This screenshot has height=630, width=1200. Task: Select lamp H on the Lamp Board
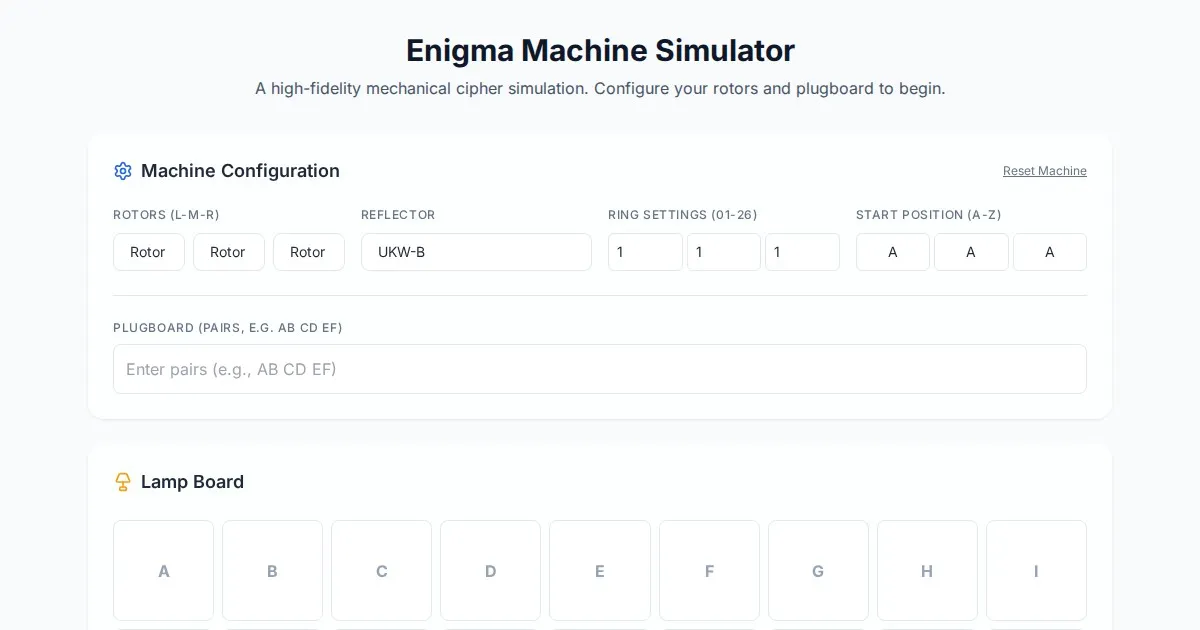(x=927, y=571)
